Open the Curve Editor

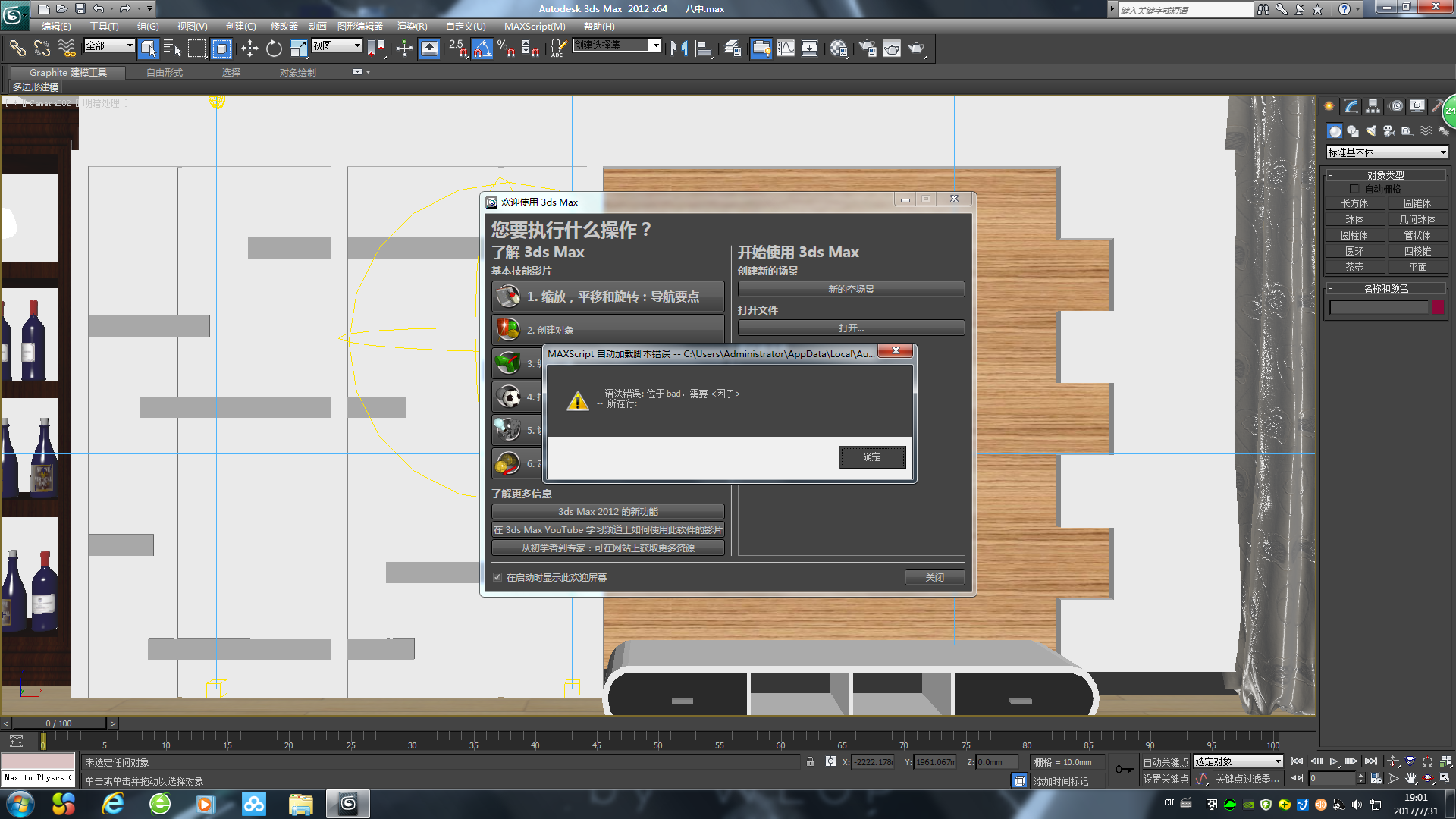(786, 49)
